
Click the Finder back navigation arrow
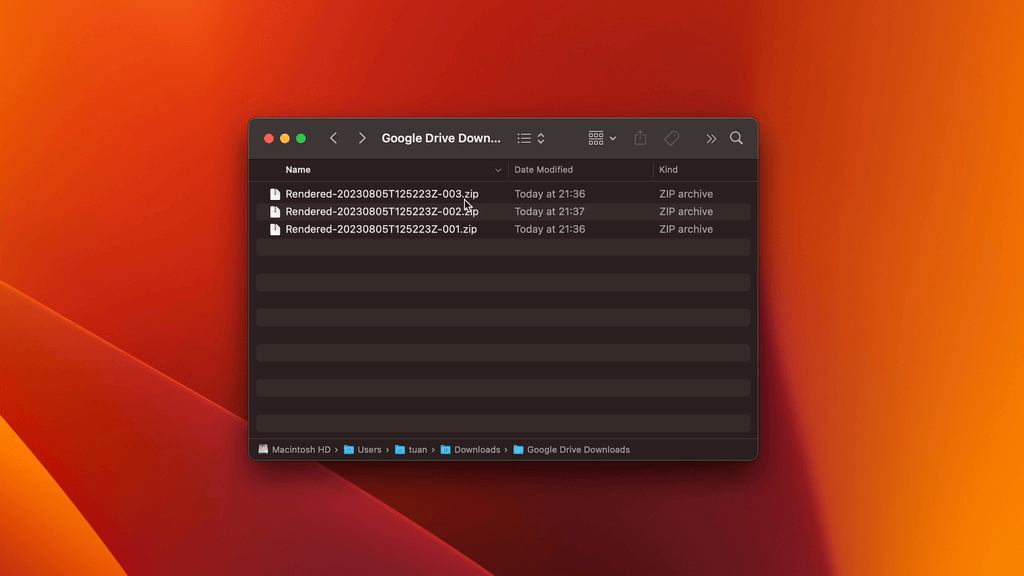[334, 138]
